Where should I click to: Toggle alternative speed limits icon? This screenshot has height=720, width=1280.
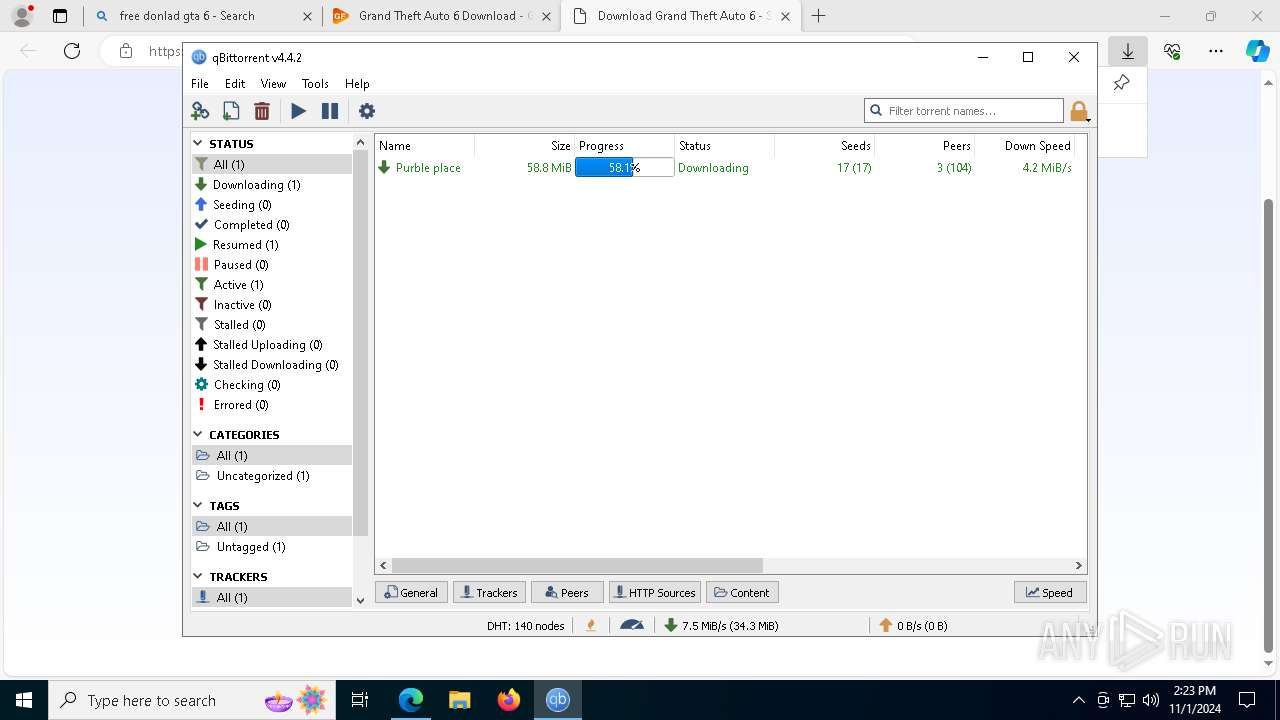pyautogui.click(x=632, y=625)
